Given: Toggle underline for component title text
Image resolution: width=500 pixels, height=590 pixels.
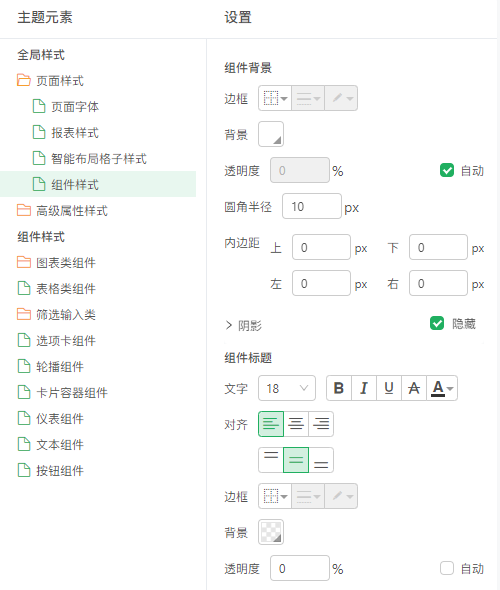Looking at the screenshot, I should [x=389, y=388].
